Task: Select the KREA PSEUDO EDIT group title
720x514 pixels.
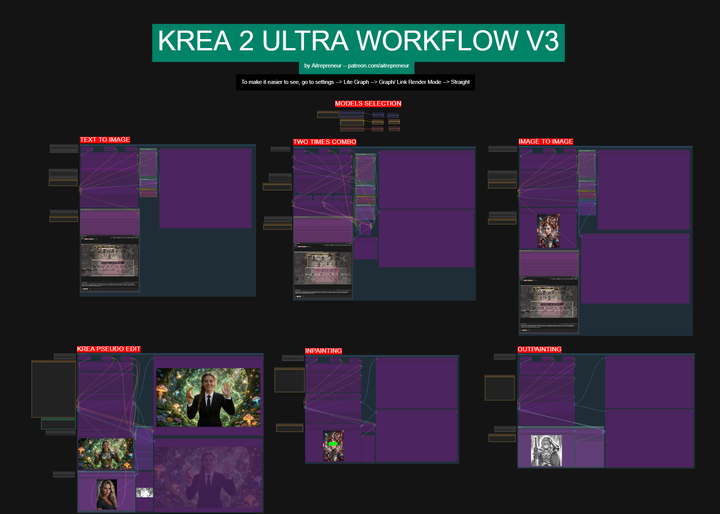Action: pos(109,349)
